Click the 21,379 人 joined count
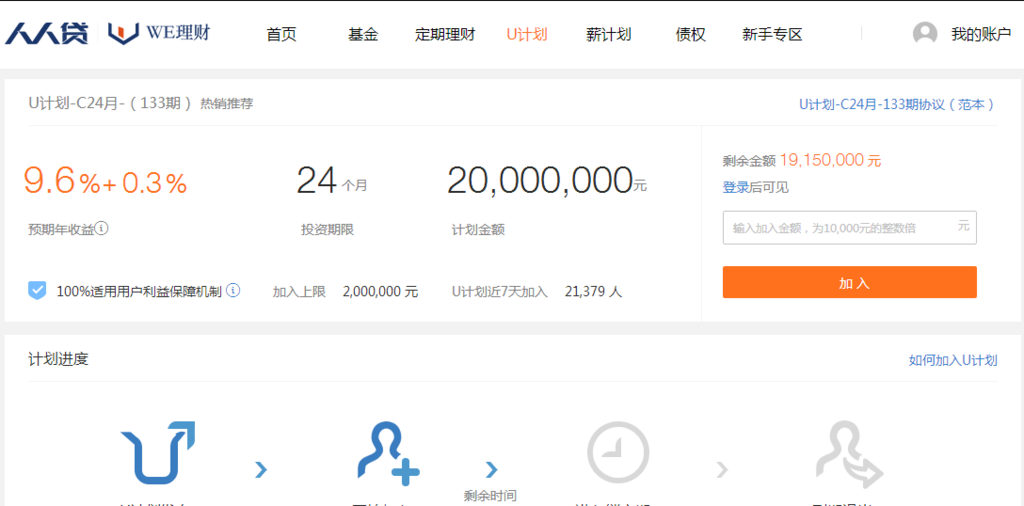This screenshot has width=1024, height=506. click(594, 292)
